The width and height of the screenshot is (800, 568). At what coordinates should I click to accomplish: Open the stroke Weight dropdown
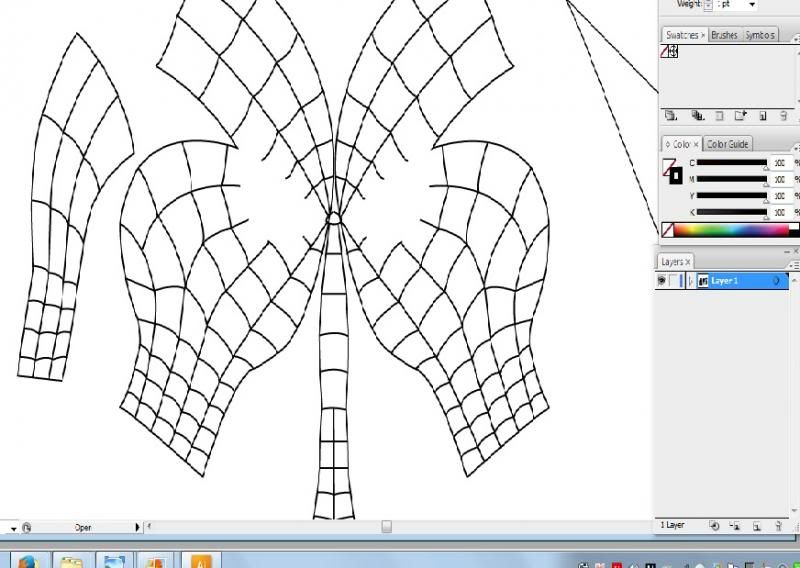pyautogui.click(x=752, y=5)
